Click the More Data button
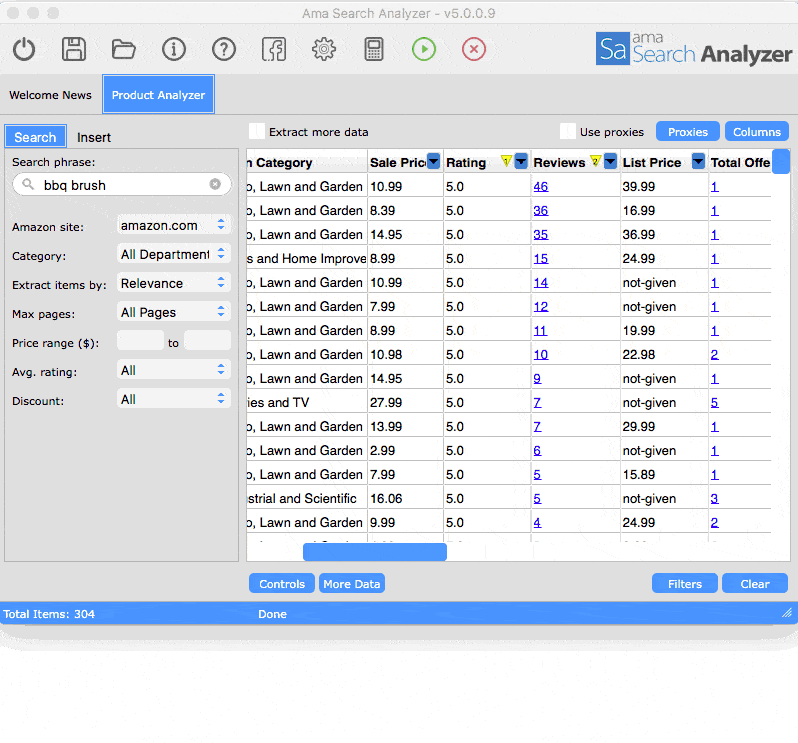Screen dimensions: 798x743 pos(352,584)
